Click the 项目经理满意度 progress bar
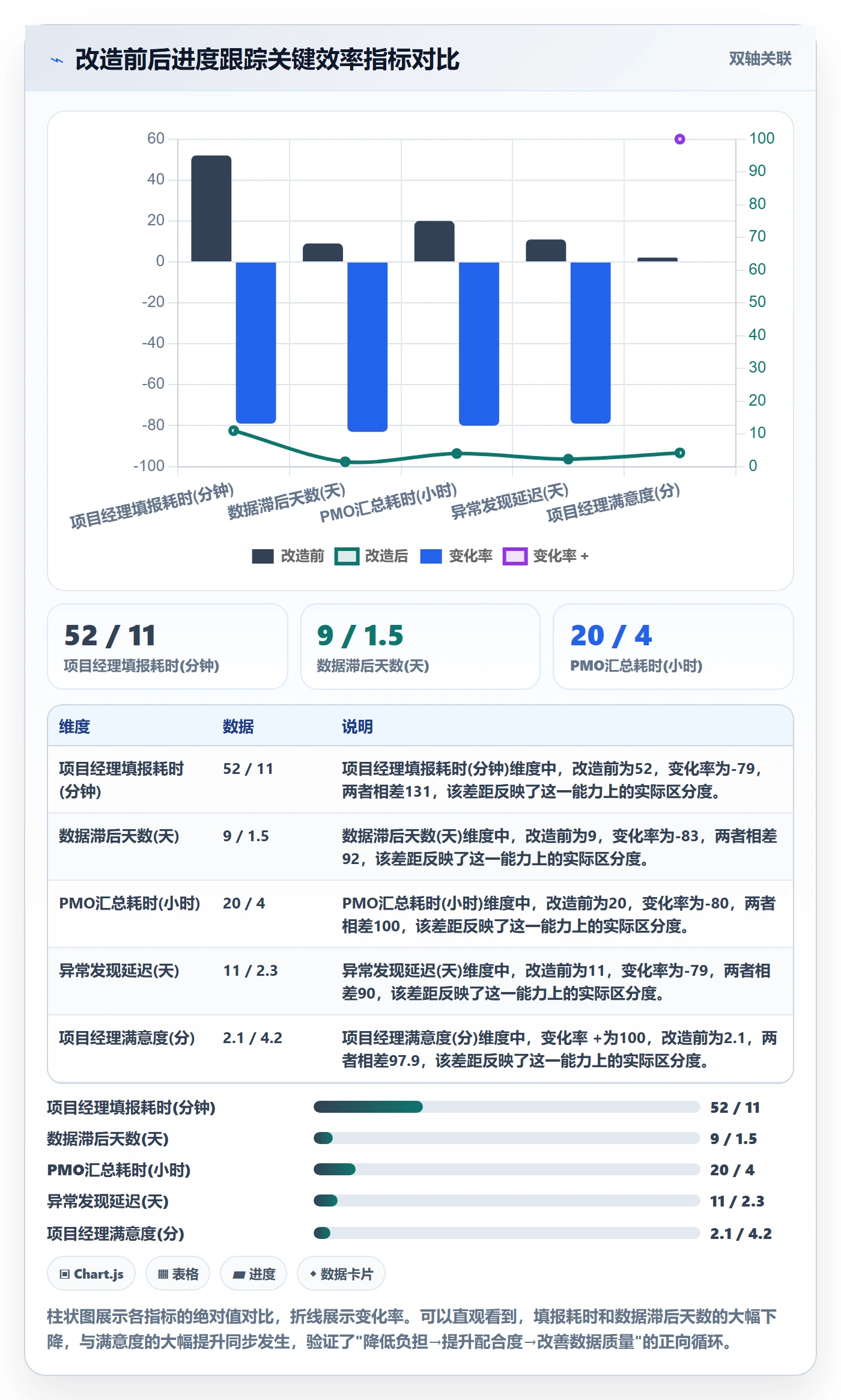The width and height of the screenshot is (841, 1400). [506, 1233]
